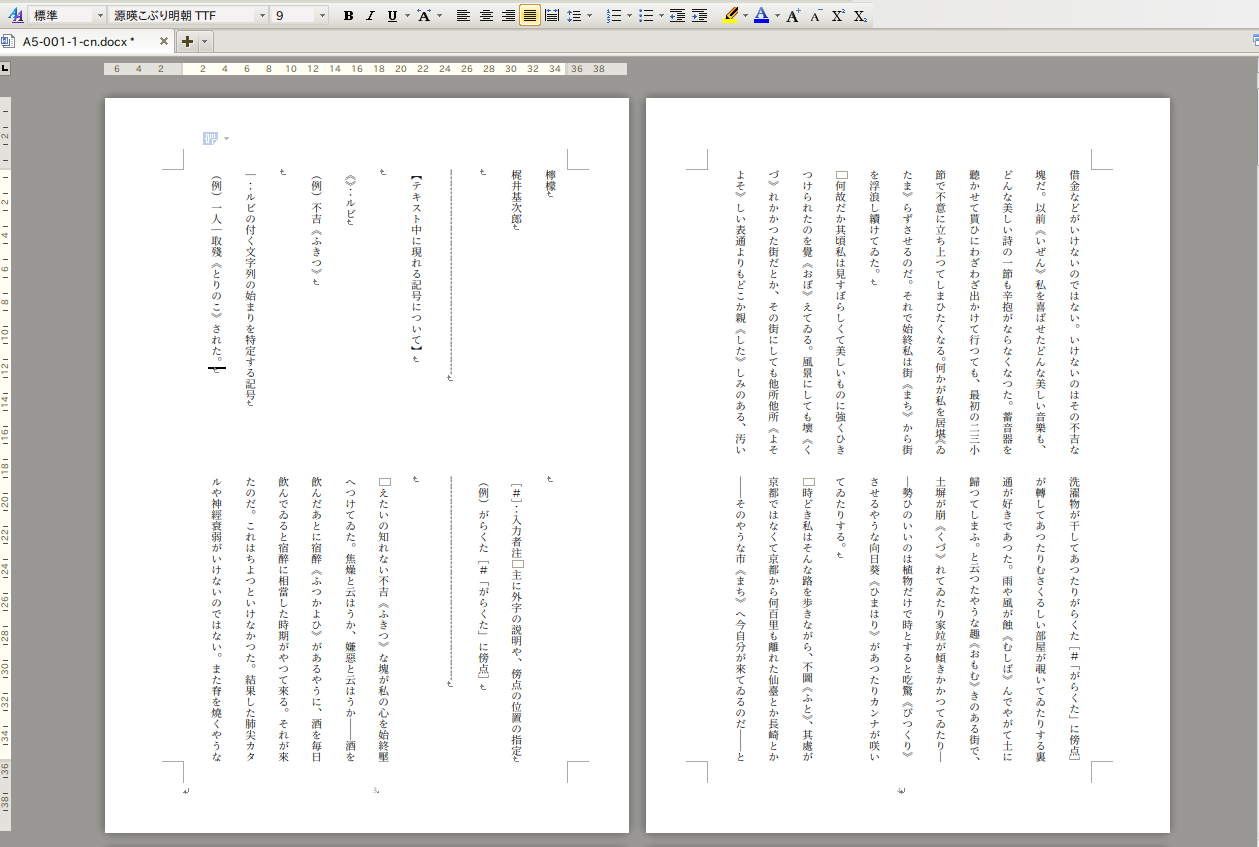Expand underline style options arrow
This screenshot has width=1259, height=847.
click(x=407, y=16)
